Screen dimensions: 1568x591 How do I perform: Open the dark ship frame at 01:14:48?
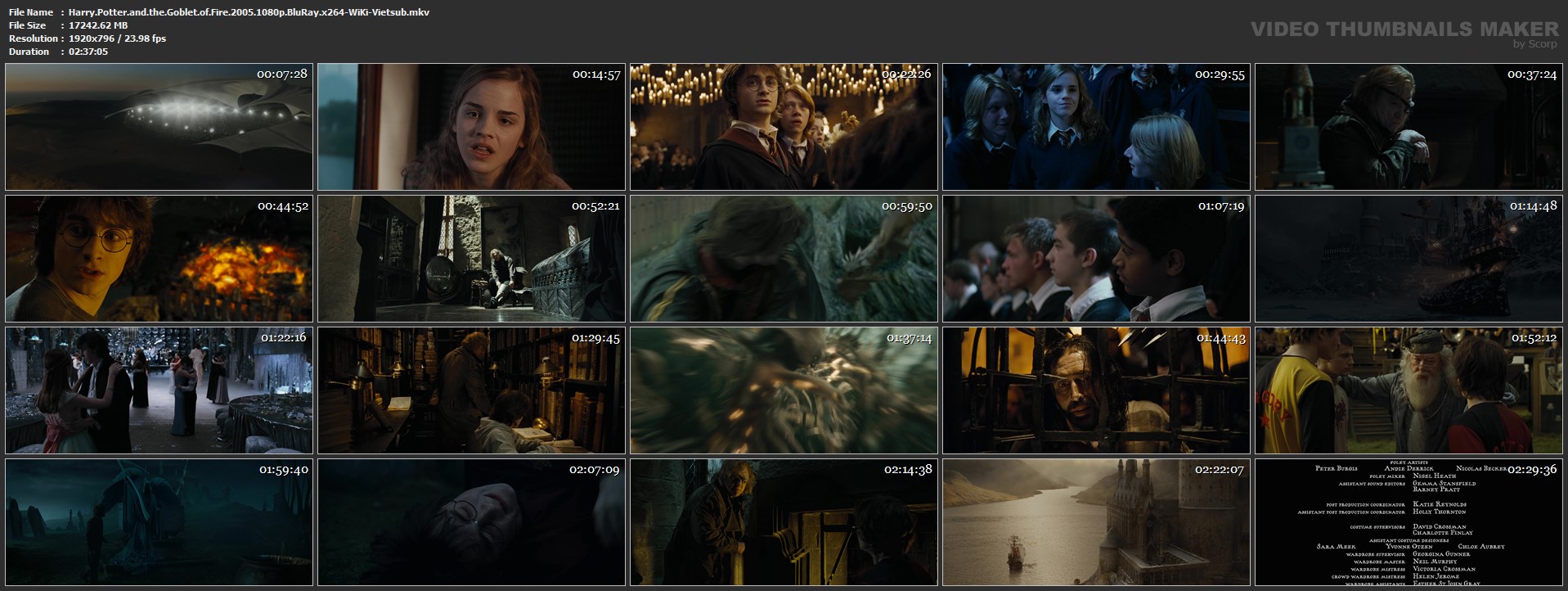pos(1409,259)
